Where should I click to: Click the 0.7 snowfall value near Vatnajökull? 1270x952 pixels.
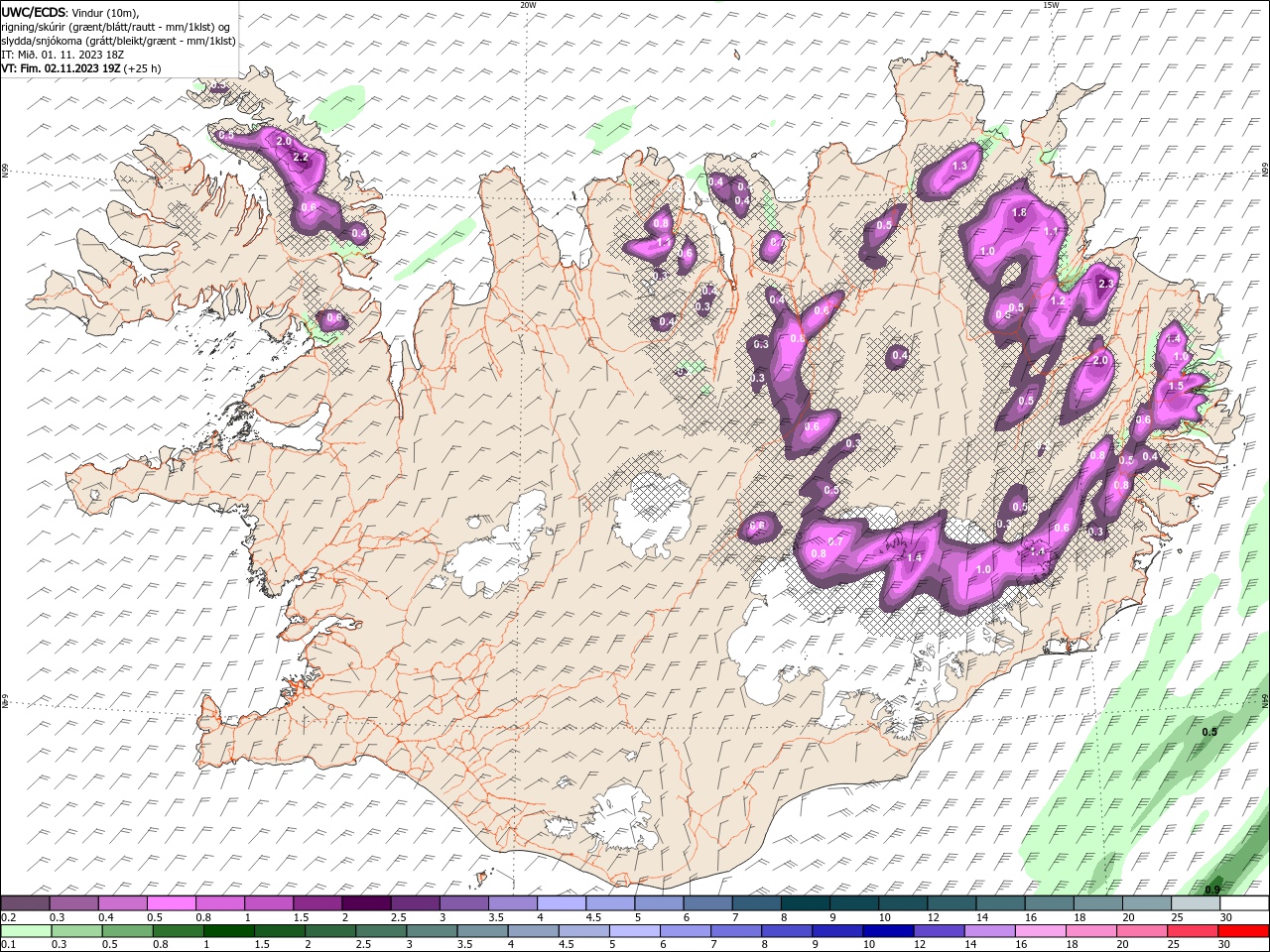835,541
